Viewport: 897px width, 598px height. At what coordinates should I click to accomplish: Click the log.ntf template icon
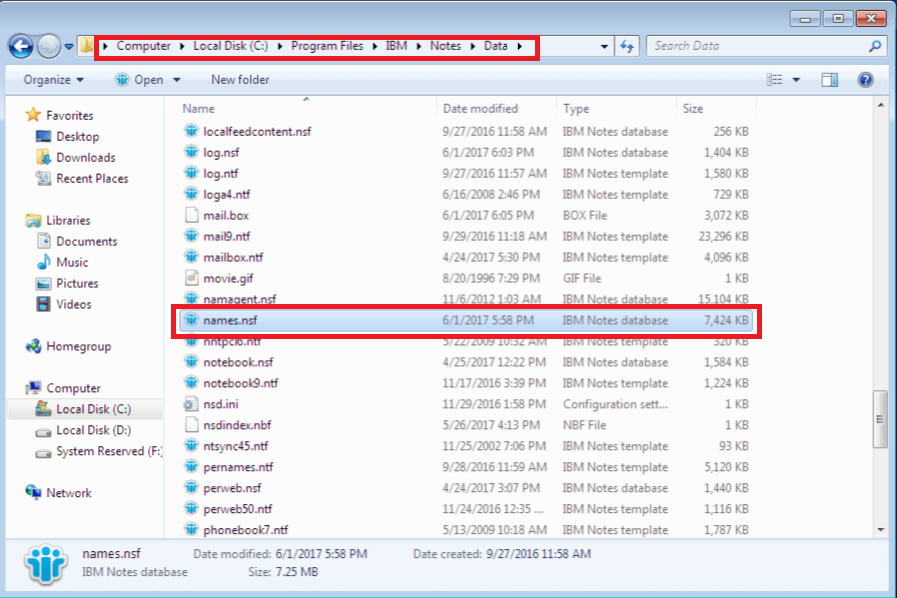pos(191,172)
